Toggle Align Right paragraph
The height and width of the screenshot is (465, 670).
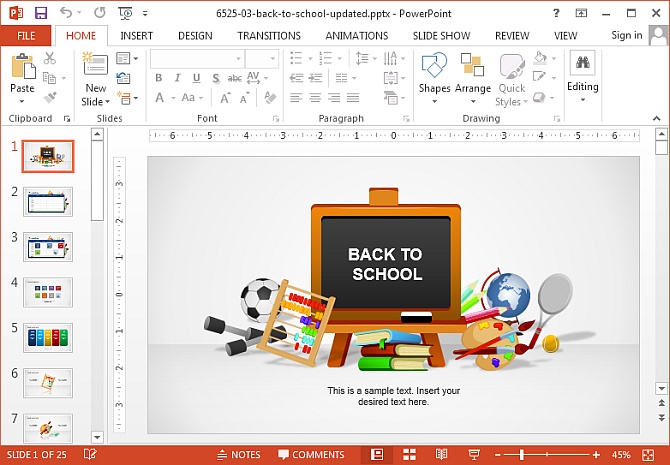click(x=334, y=98)
